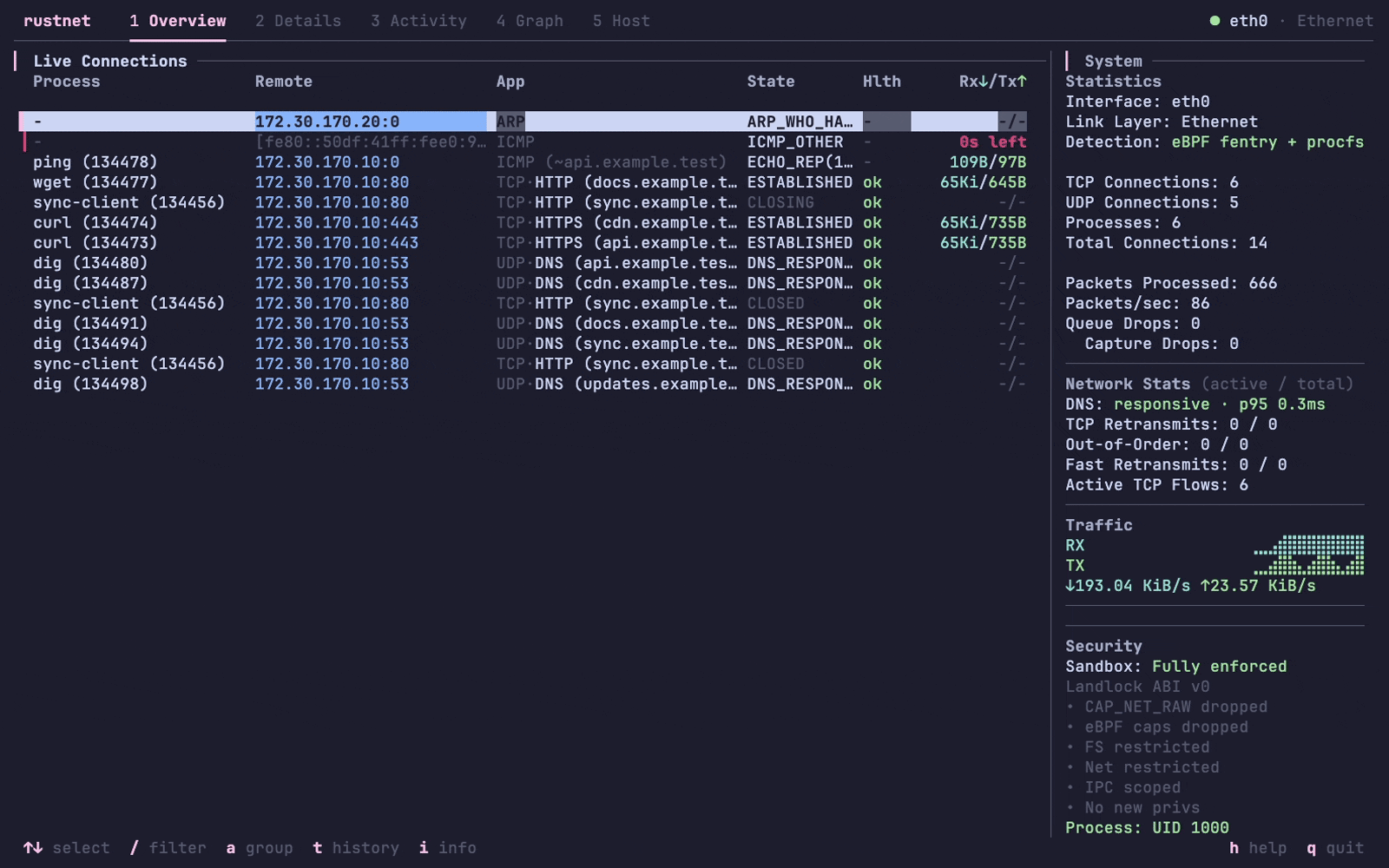
Task: Open the 2 Details tab
Action: pyautogui.click(x=298, y=21)
